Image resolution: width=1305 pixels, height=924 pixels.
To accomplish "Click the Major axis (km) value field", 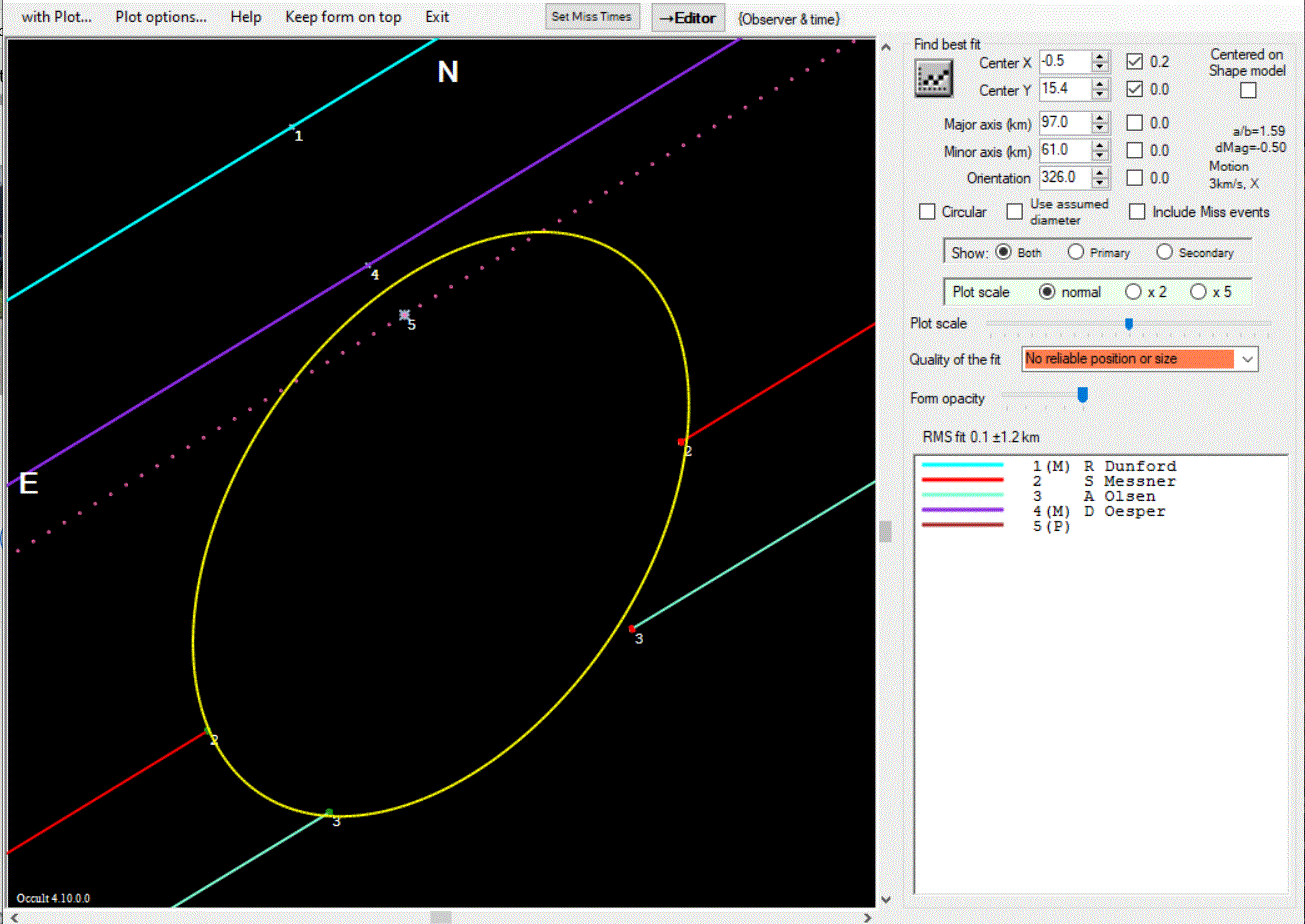I will [1065, 123].
